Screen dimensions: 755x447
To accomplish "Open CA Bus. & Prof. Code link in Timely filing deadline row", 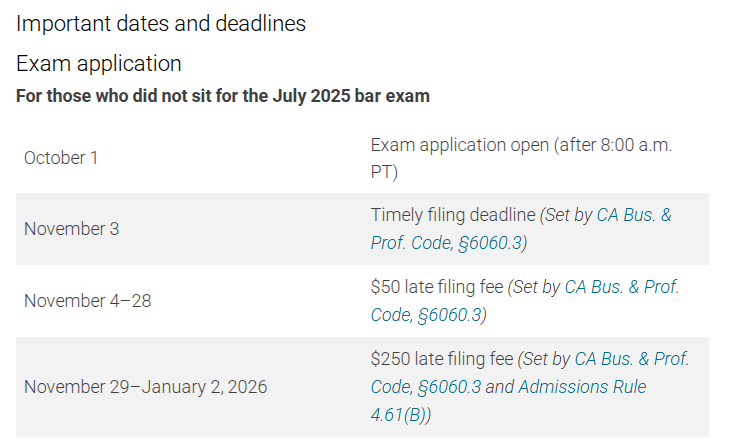I will click(635, 215).
